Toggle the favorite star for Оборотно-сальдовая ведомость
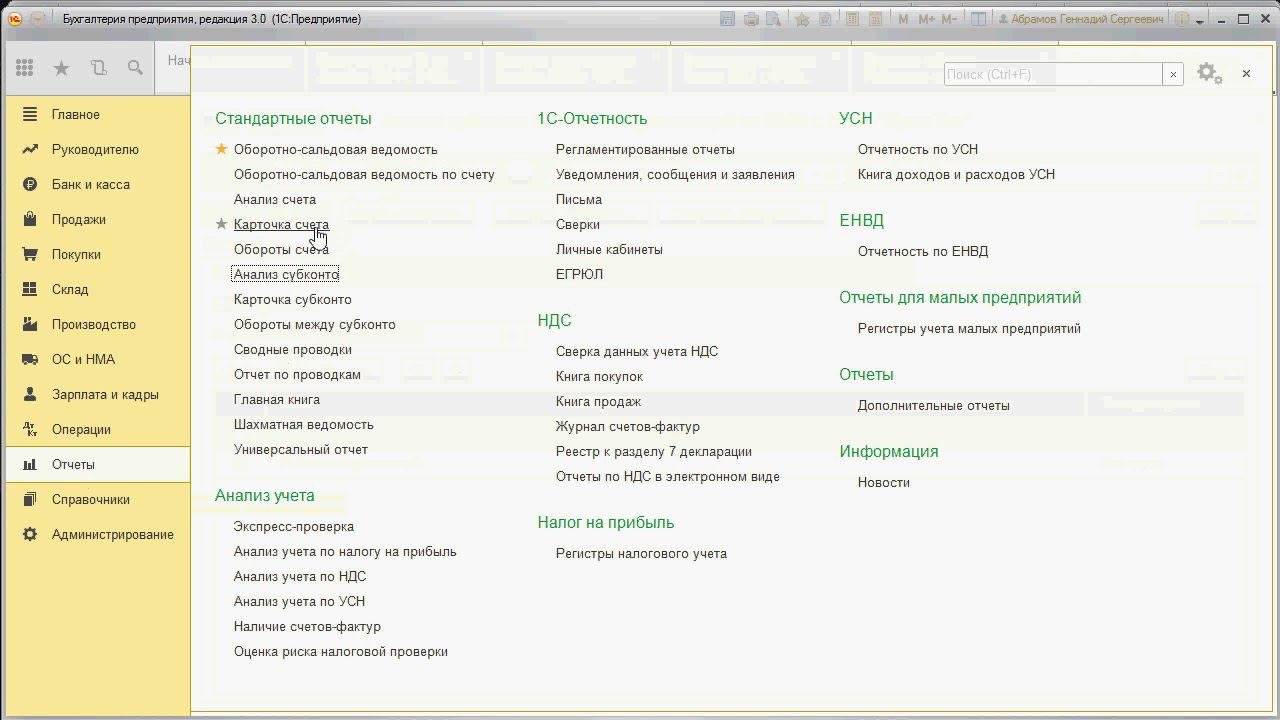The height and width of the screenshot is (720, 1280). coord(222,149)
